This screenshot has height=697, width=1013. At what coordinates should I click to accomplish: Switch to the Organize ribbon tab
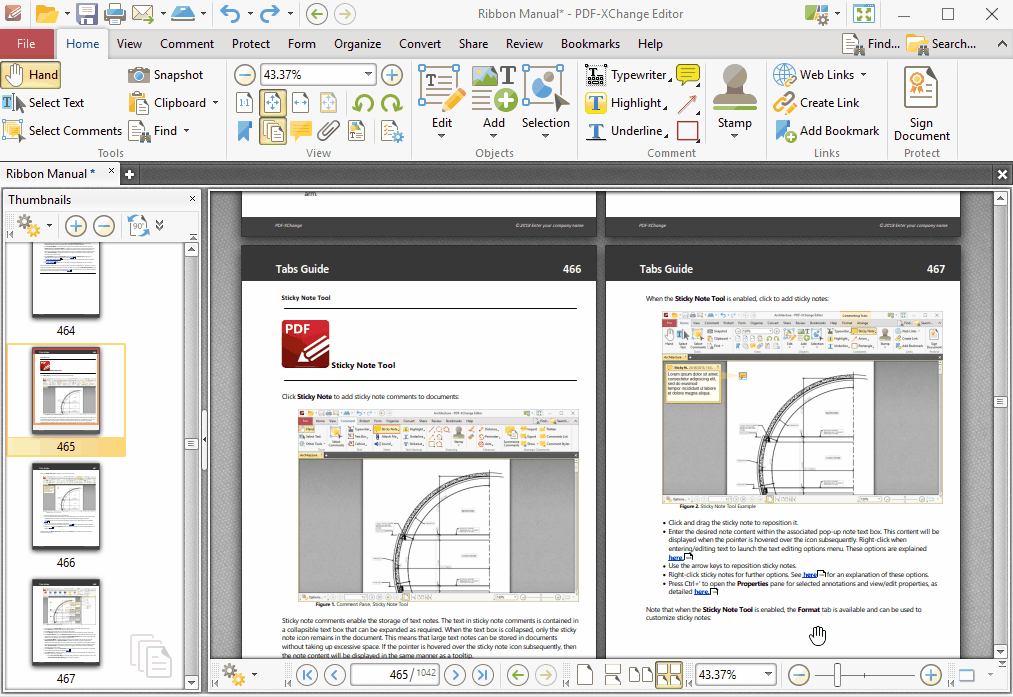(x=357, y=44)
